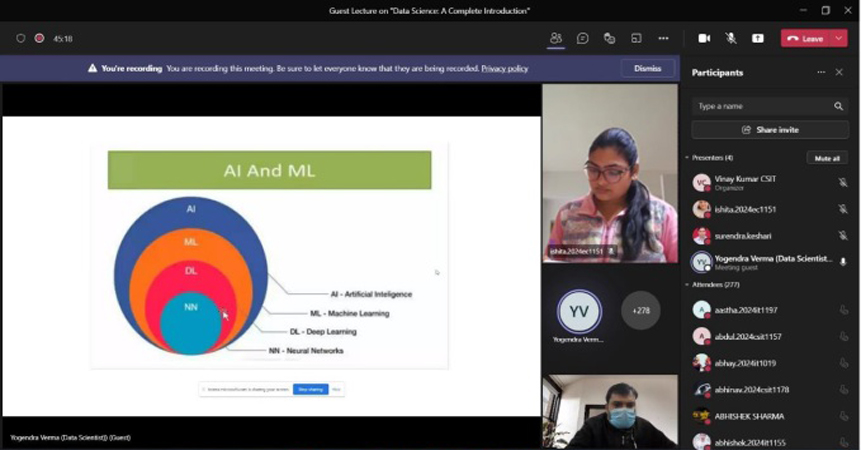The image size is (861, 450).
Task: Click the shield security icon at top left
Action: point(20,38)
